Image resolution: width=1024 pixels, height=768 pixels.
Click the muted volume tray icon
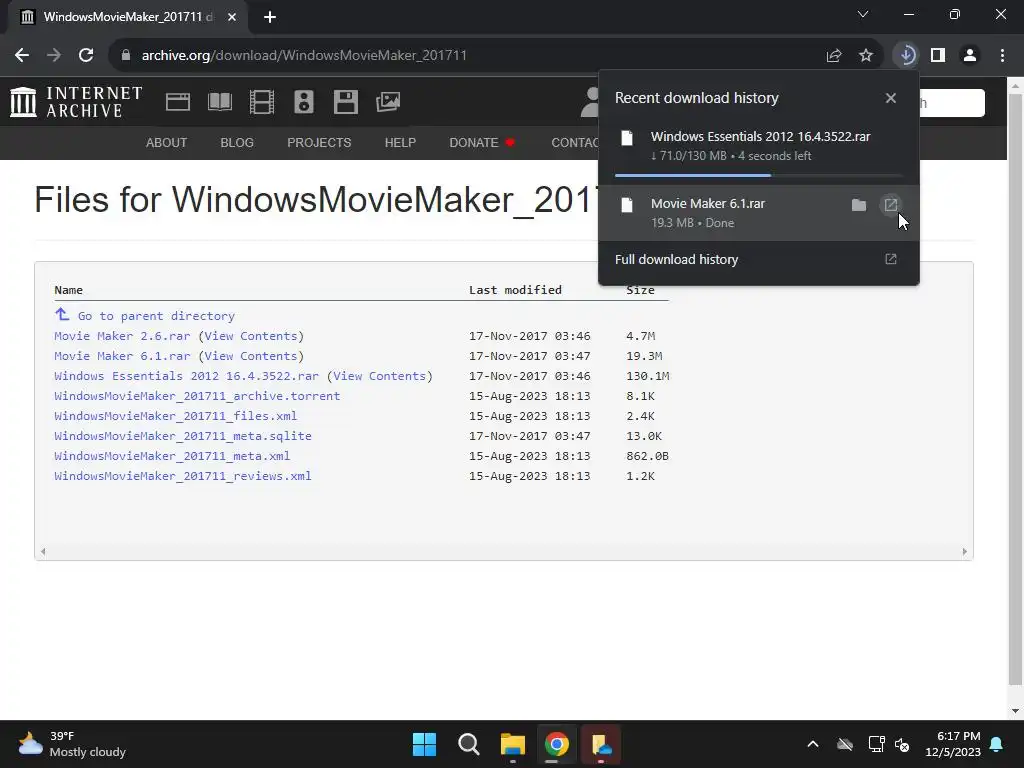point(902,744)
